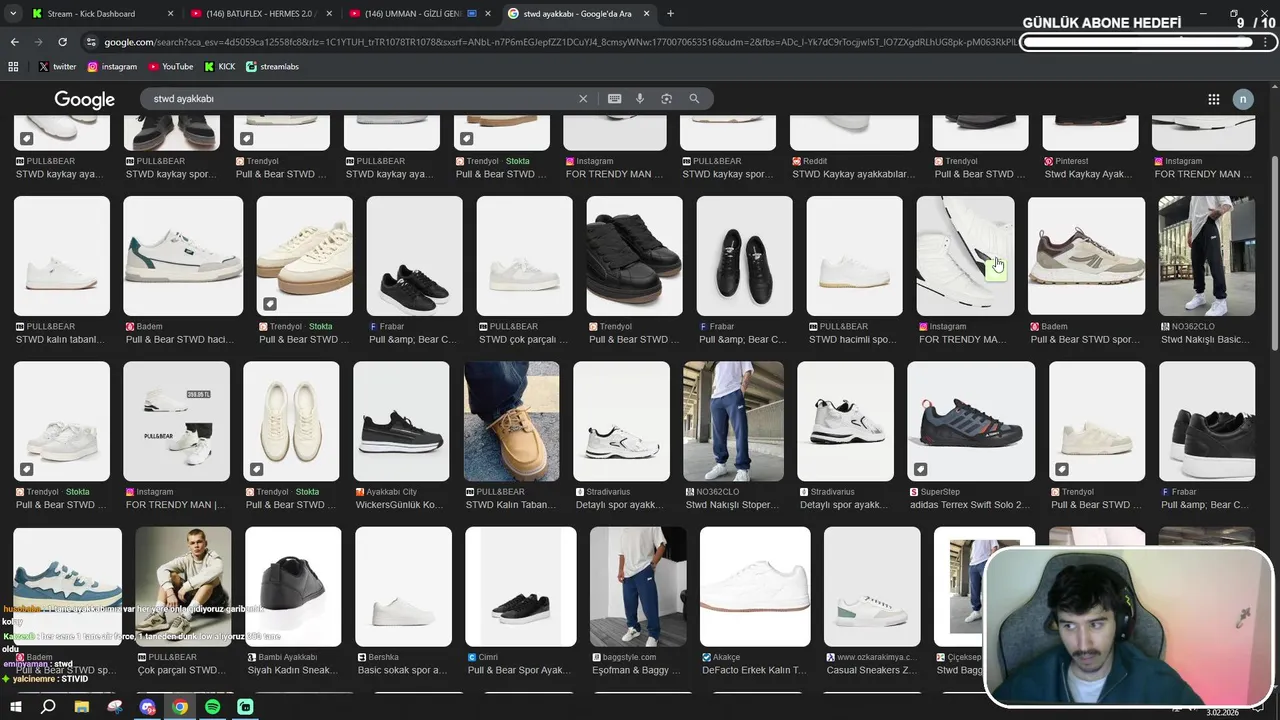Image resolution: width=1280 pixels, height=720 pixels.
Task: Switch to the UMMAN - GİZLİ tab
Action: pos(420,14)
